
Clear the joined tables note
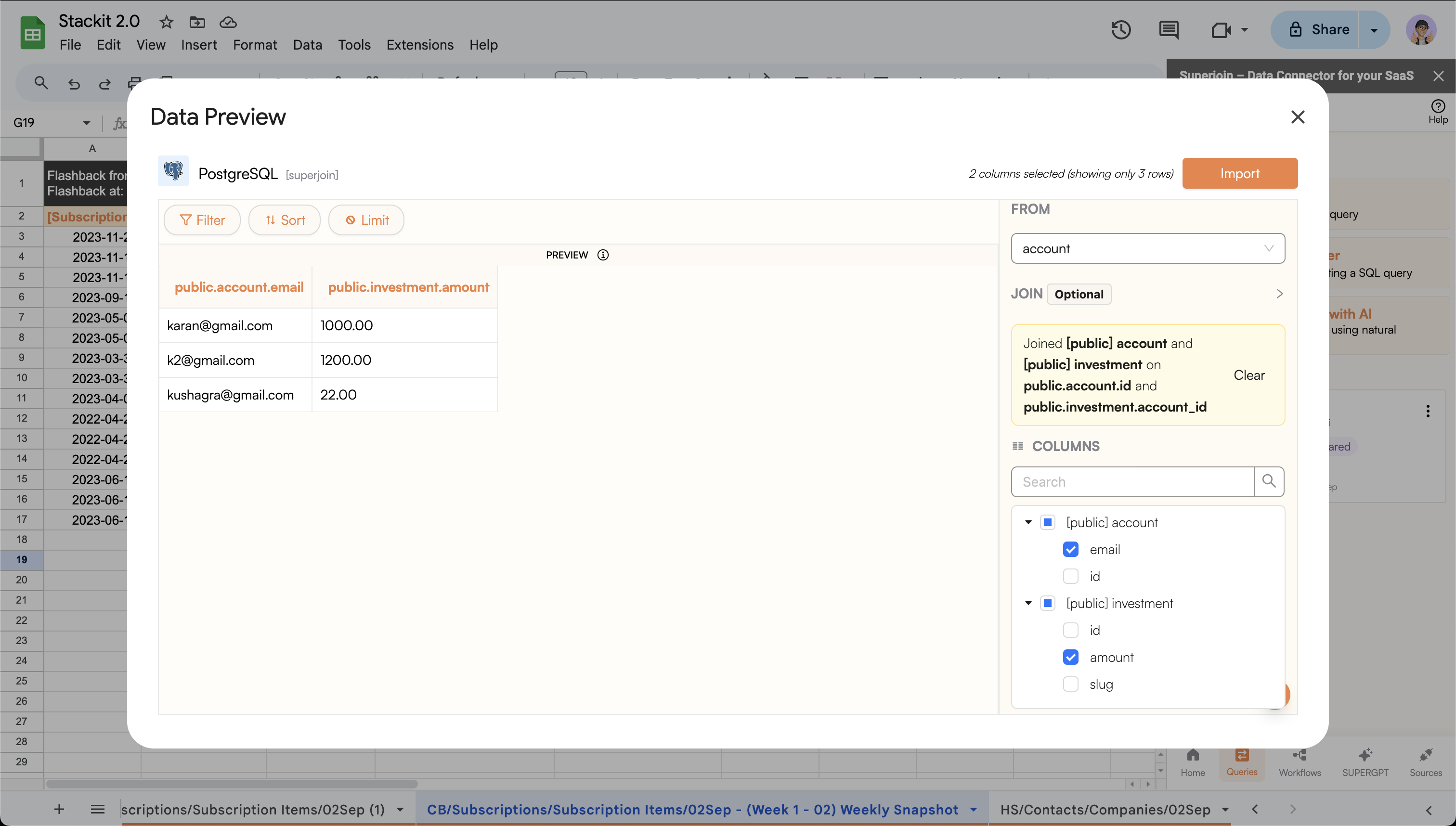point(1249,375)
